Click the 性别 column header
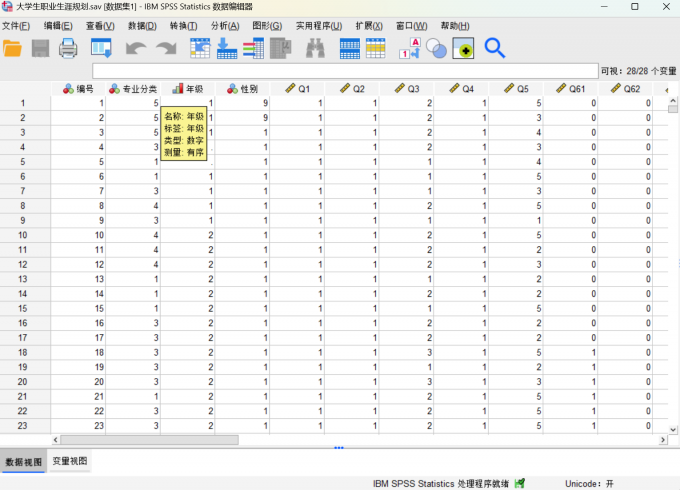Viewport: 680px width, 490px height. (242, 89)
